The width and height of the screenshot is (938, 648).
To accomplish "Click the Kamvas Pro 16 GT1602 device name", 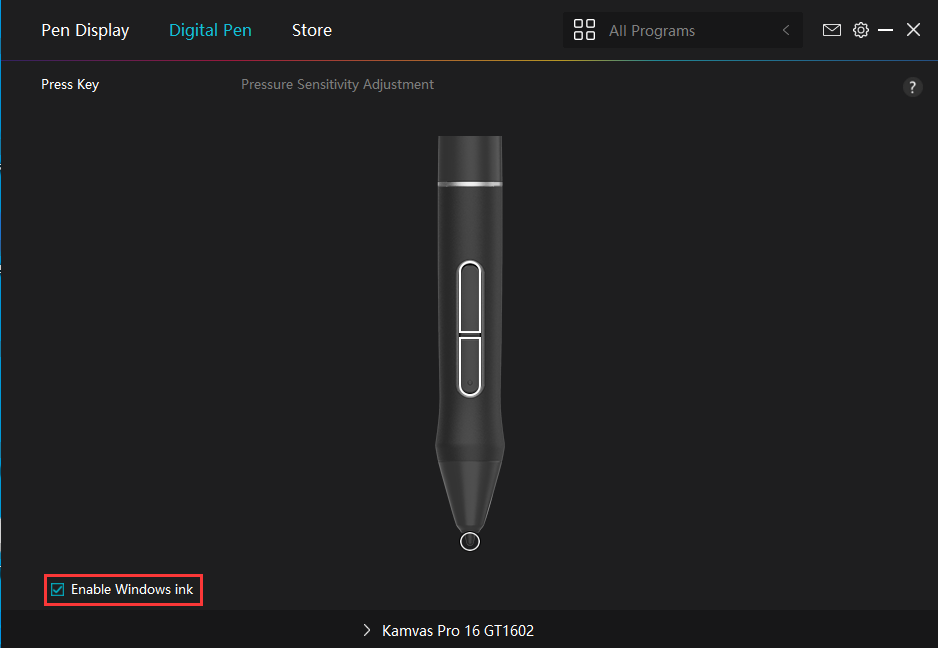I will [458, 631].
